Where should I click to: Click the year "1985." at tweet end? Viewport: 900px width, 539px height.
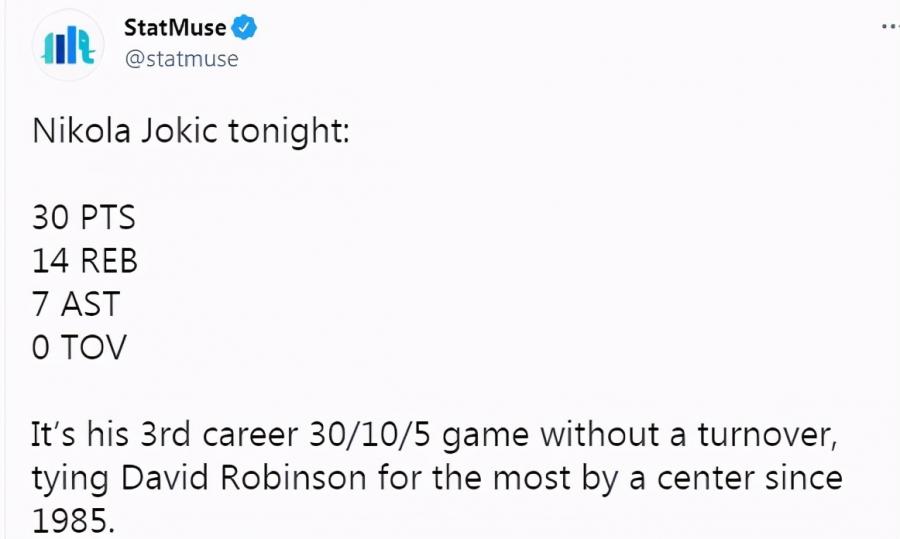click(x=73, y=521)
